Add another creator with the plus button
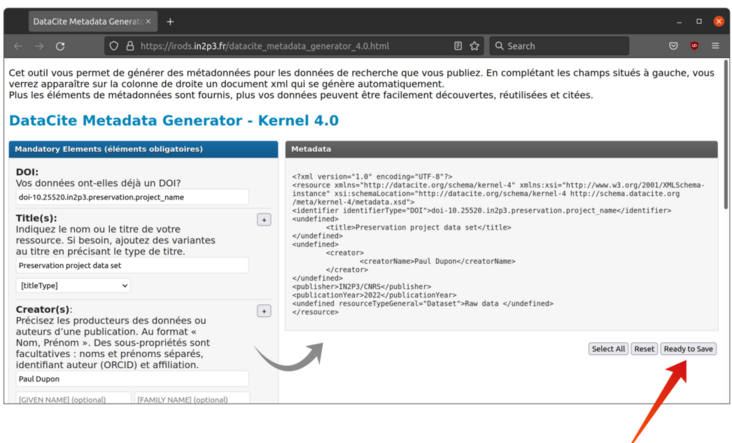 pos(264,311)
